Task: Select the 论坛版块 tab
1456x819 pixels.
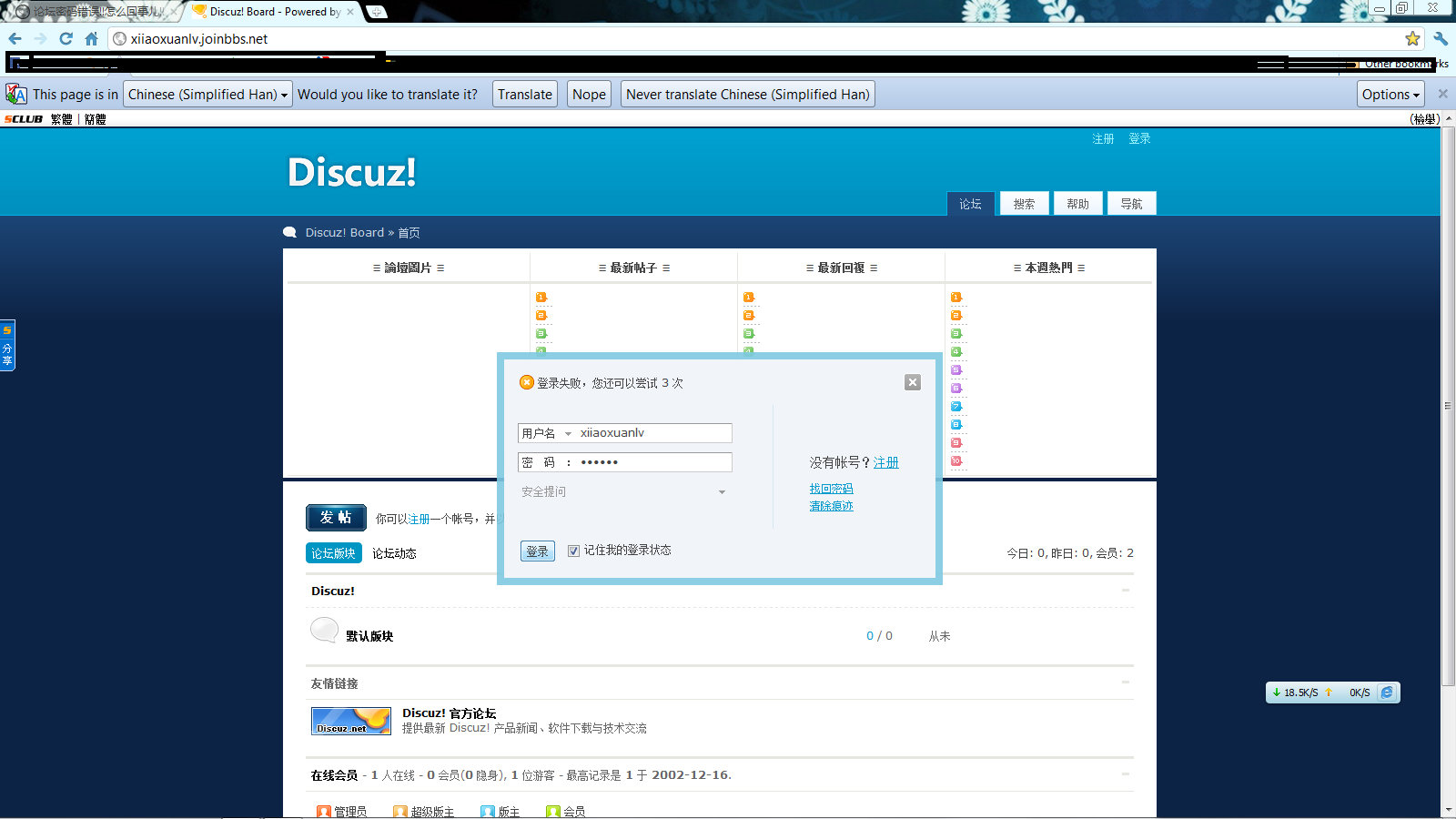Action: click(x=333, y=553)
